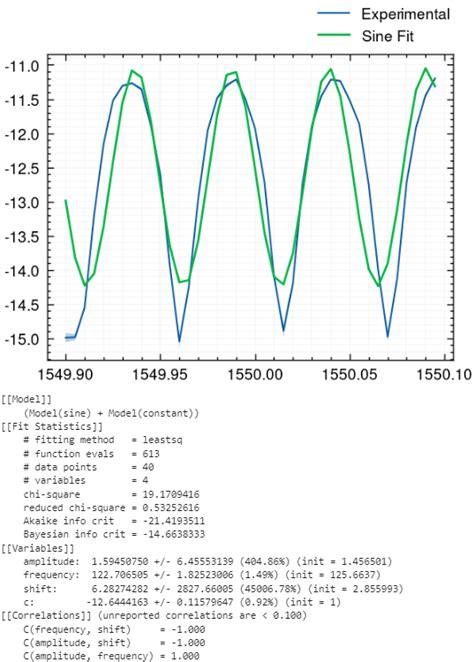Click the 1550.00 x-axis tick label

click(255, 374)
